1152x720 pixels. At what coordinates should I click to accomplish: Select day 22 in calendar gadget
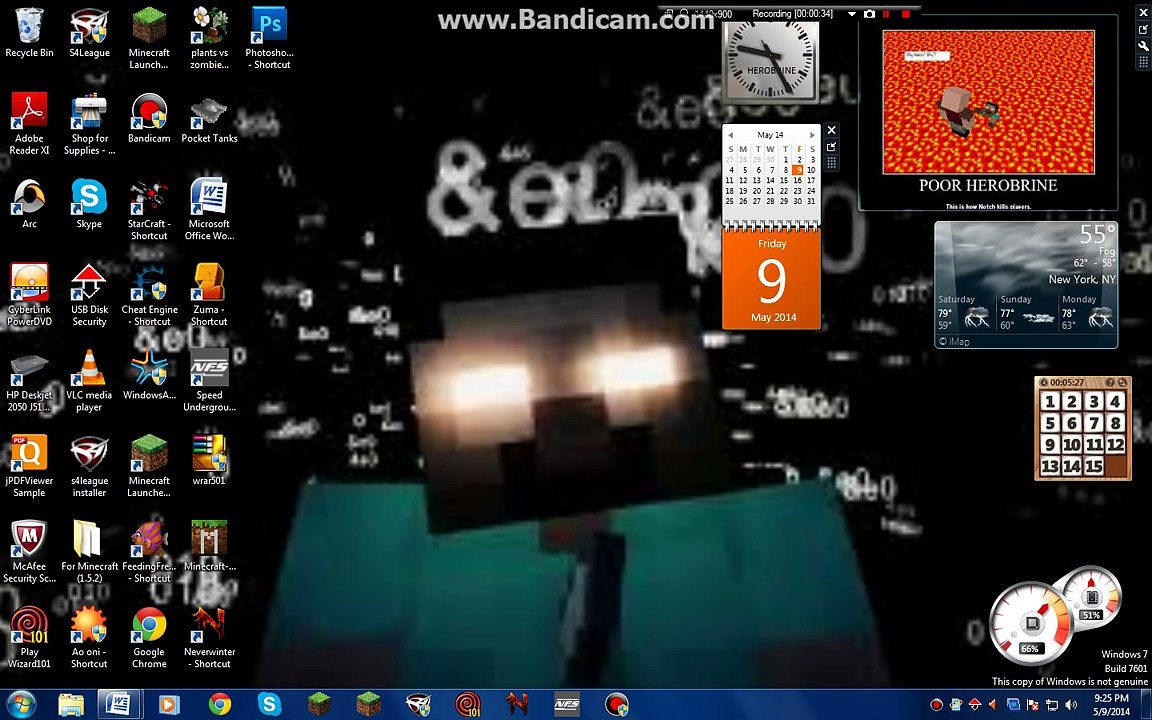pos(784,190)
